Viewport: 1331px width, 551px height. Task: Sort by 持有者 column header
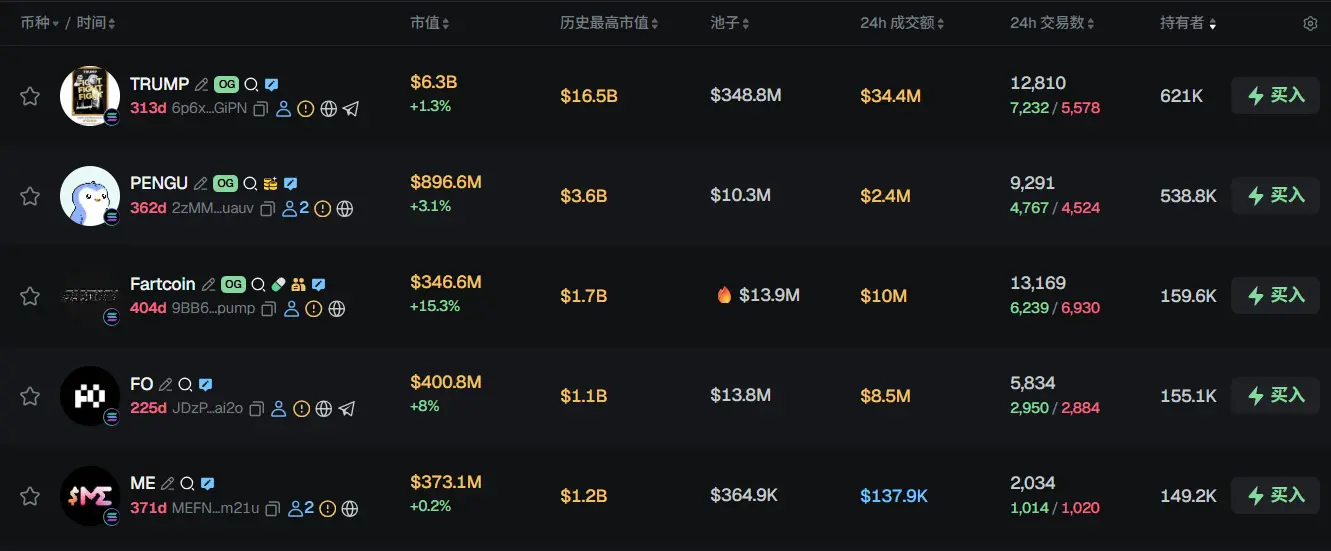1188,23
